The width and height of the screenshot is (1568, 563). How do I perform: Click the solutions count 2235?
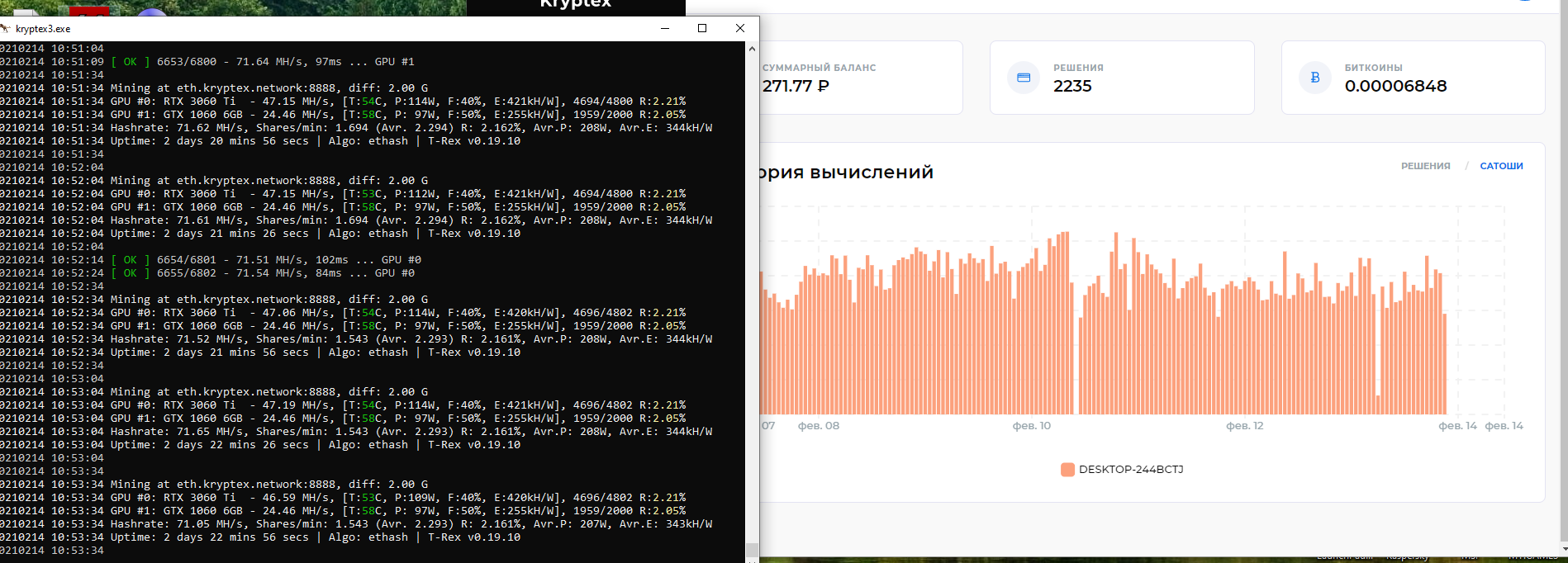[1072, 86]
